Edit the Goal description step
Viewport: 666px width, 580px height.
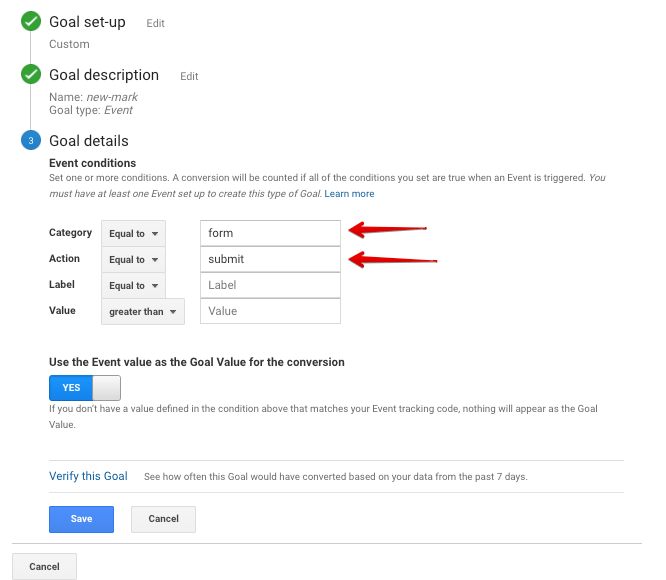click(x=189, y=76)
